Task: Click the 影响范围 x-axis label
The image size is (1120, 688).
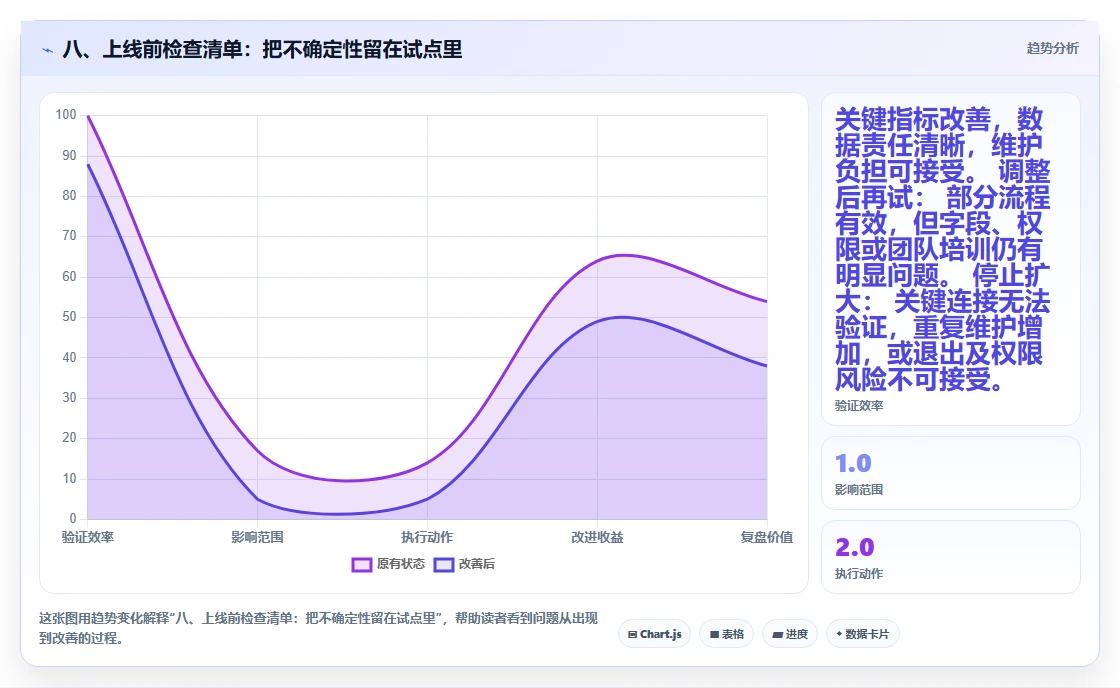Action: pos(257,537)
